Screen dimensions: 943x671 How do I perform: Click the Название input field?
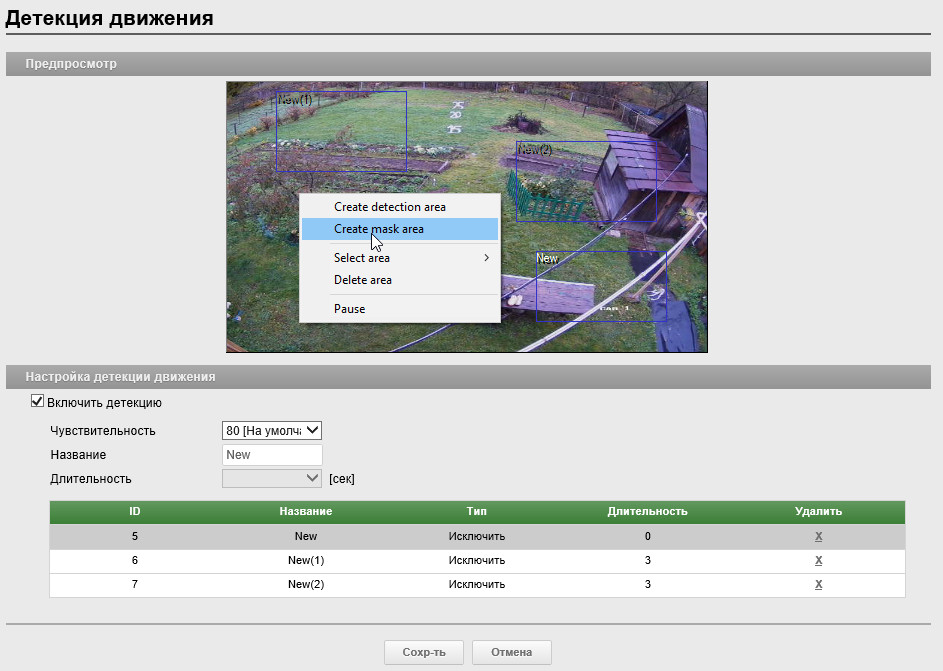click(x=272, y=455)
